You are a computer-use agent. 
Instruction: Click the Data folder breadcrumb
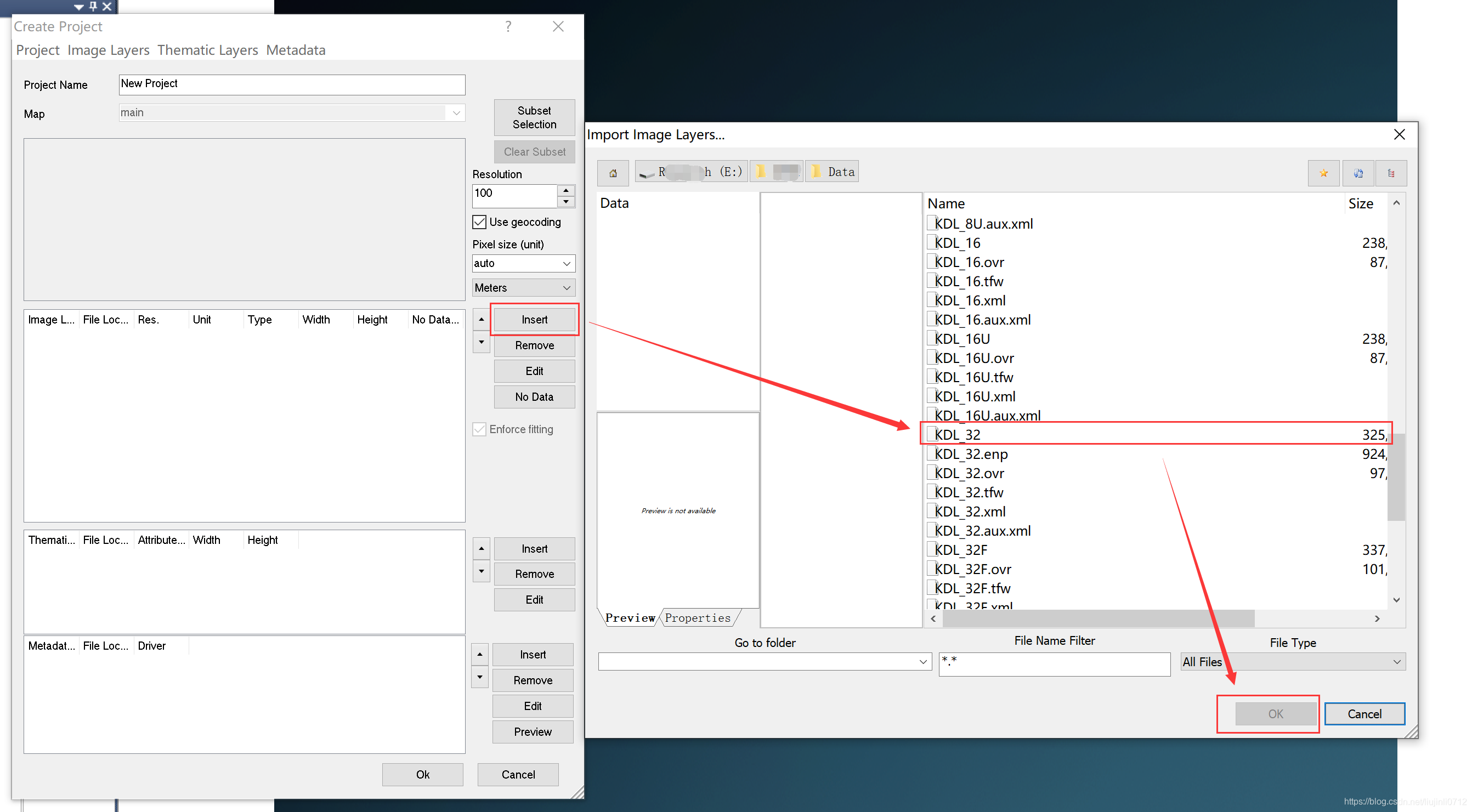point(833,172)
